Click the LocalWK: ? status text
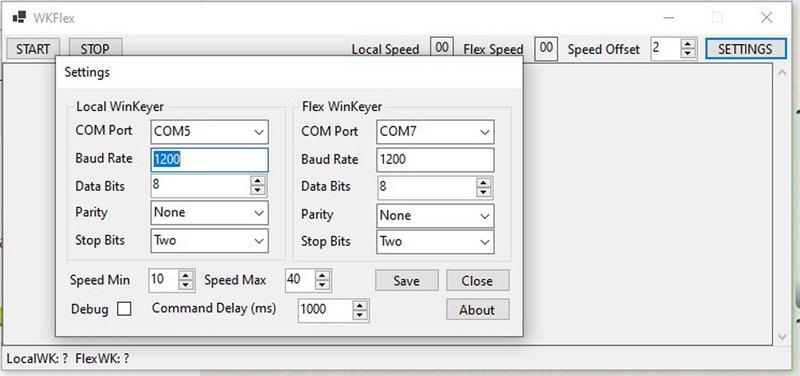Image resolution: width=800 pixels, height=376 pixels. click(x=37, y=359)
